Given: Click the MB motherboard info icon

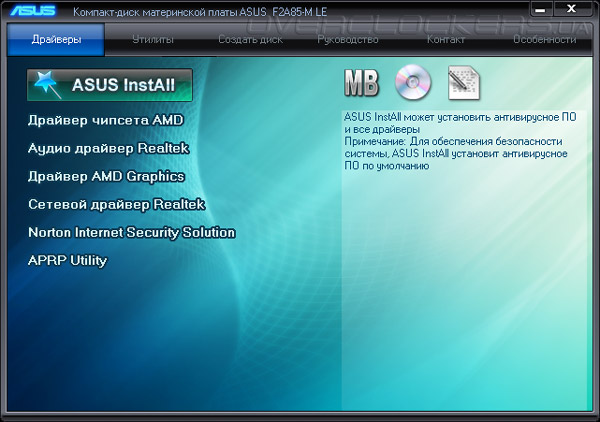Looking at the screenshot, I should (361, 83).
